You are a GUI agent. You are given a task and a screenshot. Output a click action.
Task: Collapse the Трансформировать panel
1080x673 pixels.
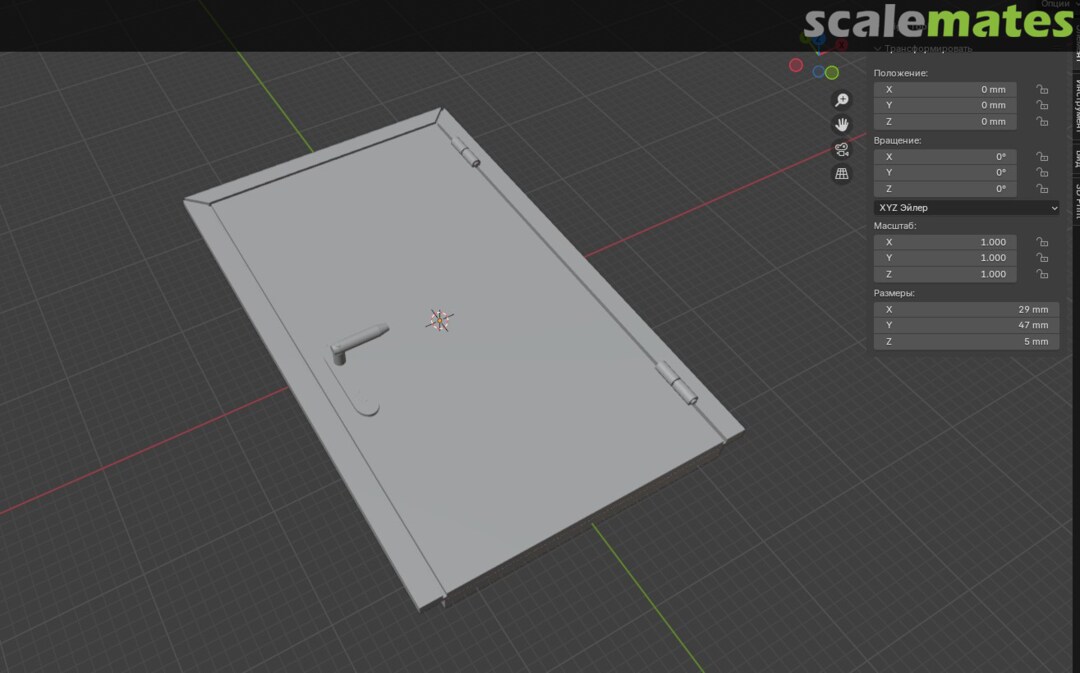[x=878, y=48]
